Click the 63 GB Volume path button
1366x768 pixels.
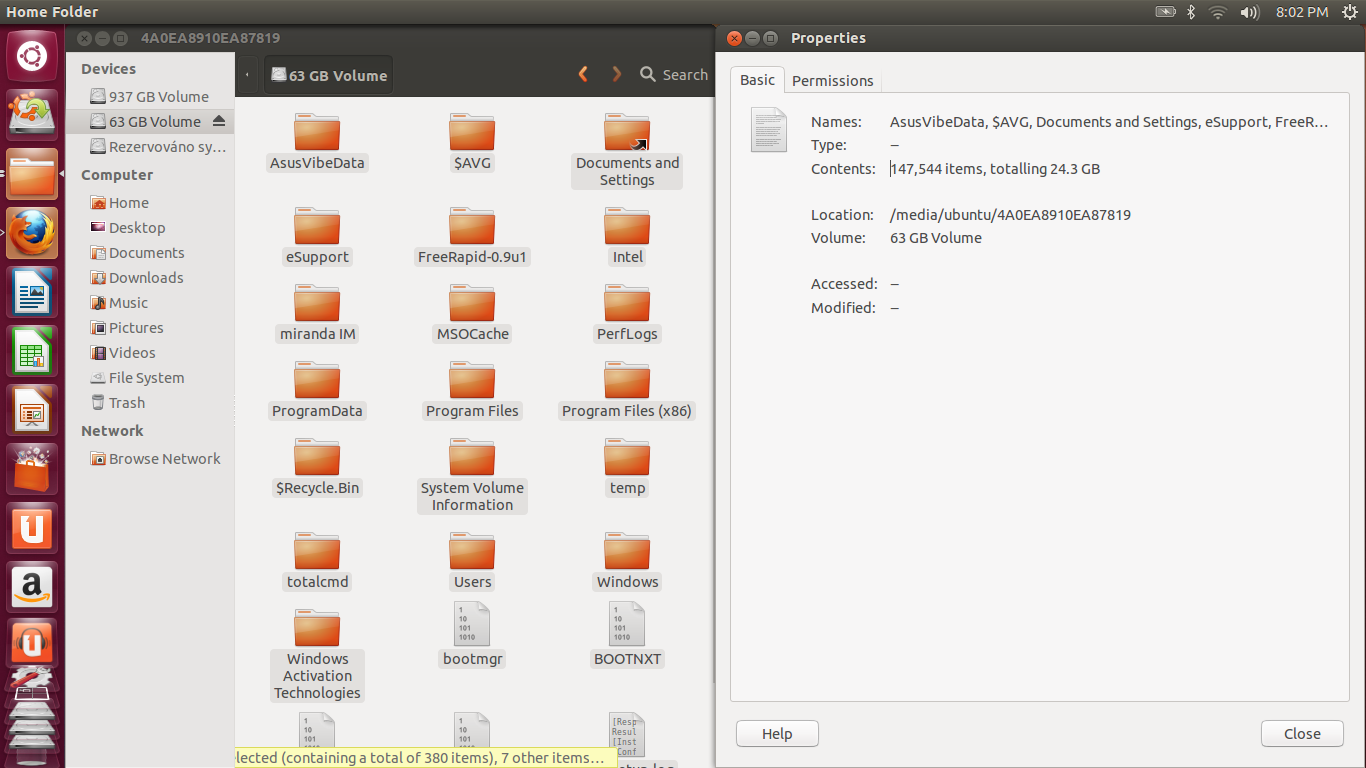point(328,75)
